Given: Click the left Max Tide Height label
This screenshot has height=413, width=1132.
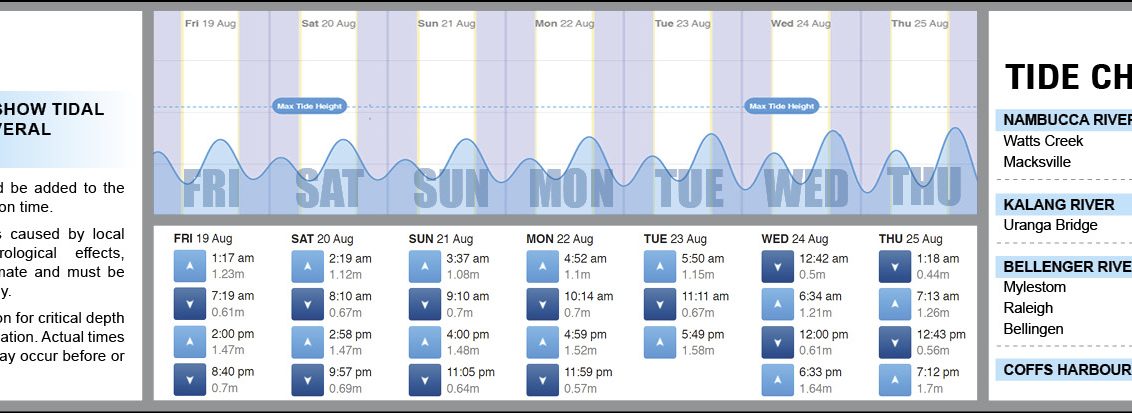Looking at the screenshot, I should point(309,106).
